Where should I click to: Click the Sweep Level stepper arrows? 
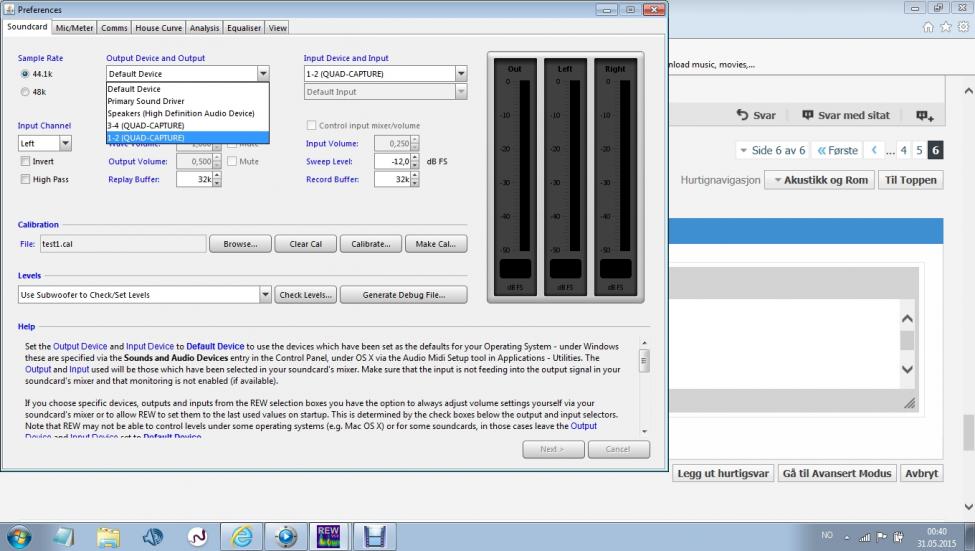point(415,161)
